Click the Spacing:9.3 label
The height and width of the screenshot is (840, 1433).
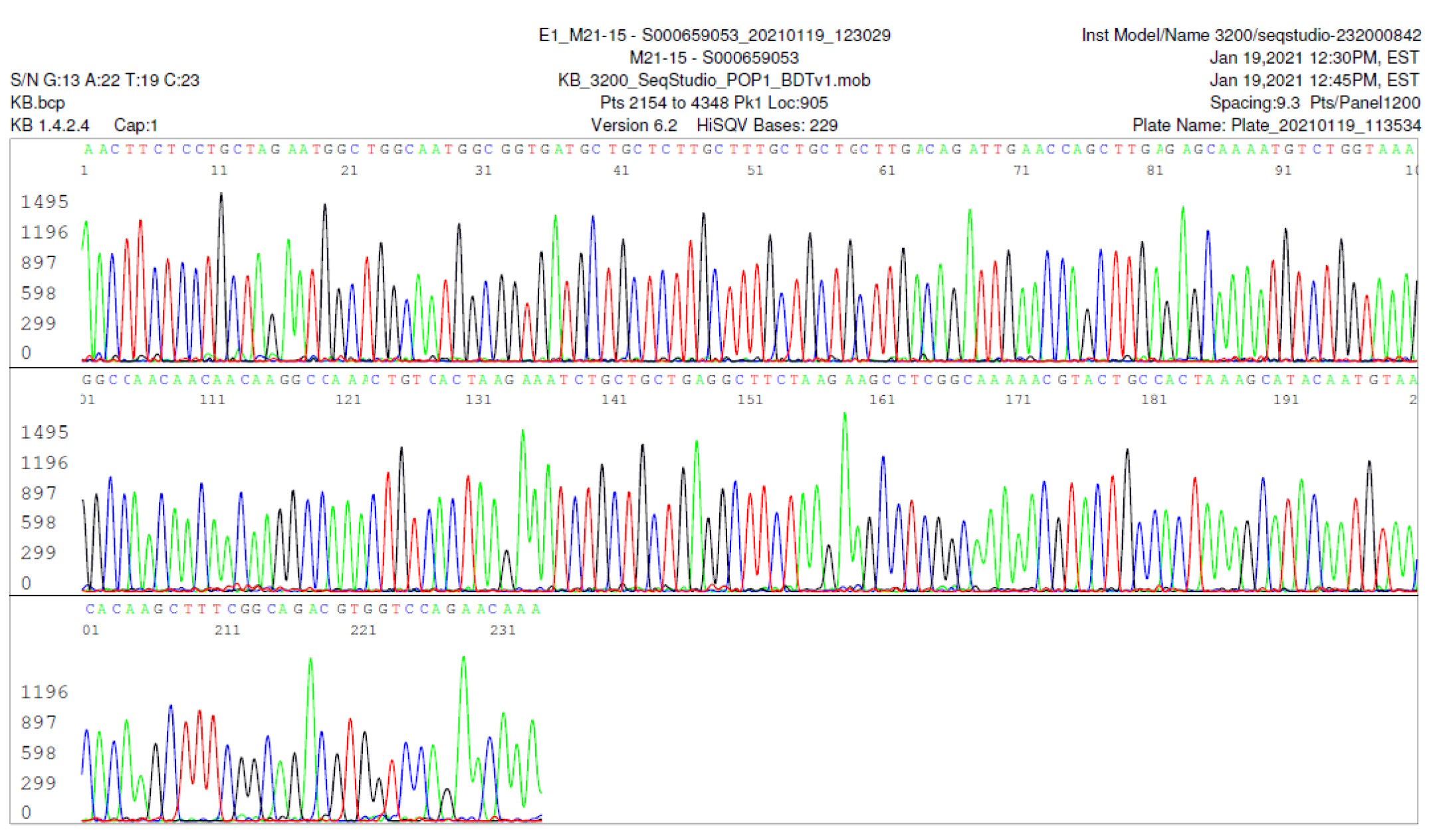(x=1254, y=103)
